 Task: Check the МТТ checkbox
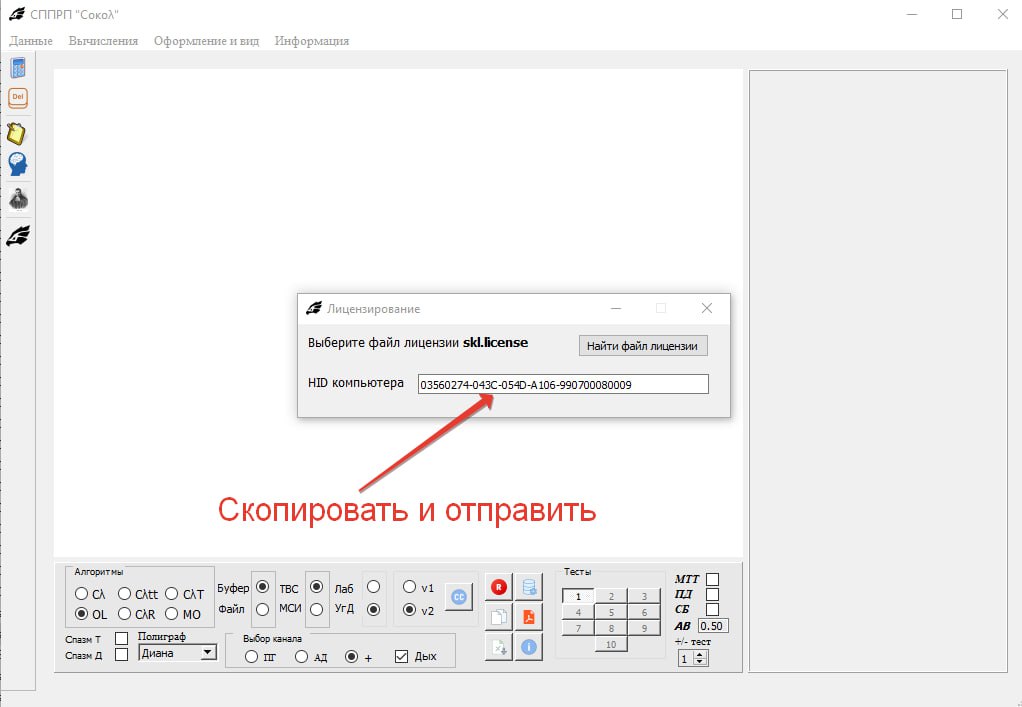712,578
